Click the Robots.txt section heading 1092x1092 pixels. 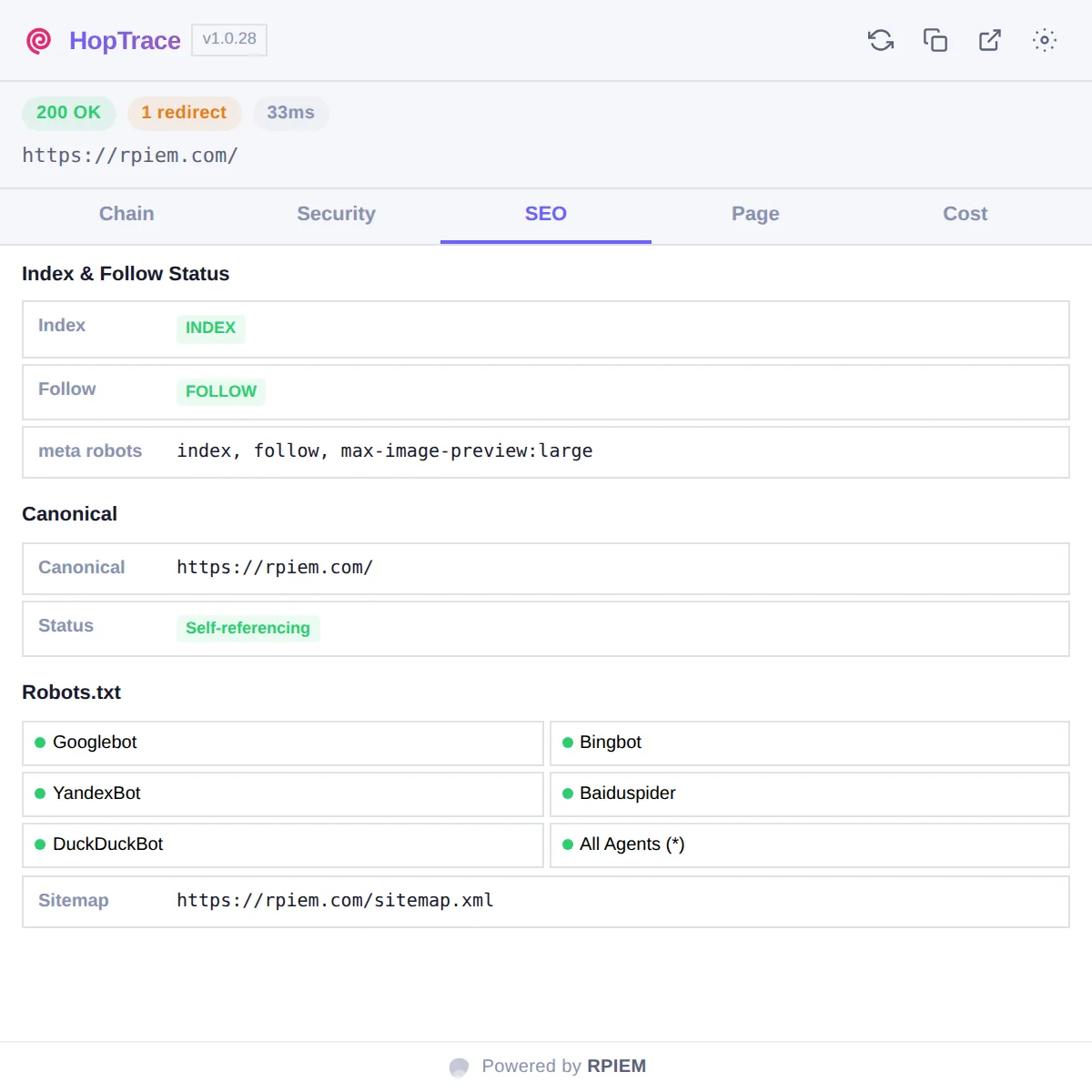[71, 693]
